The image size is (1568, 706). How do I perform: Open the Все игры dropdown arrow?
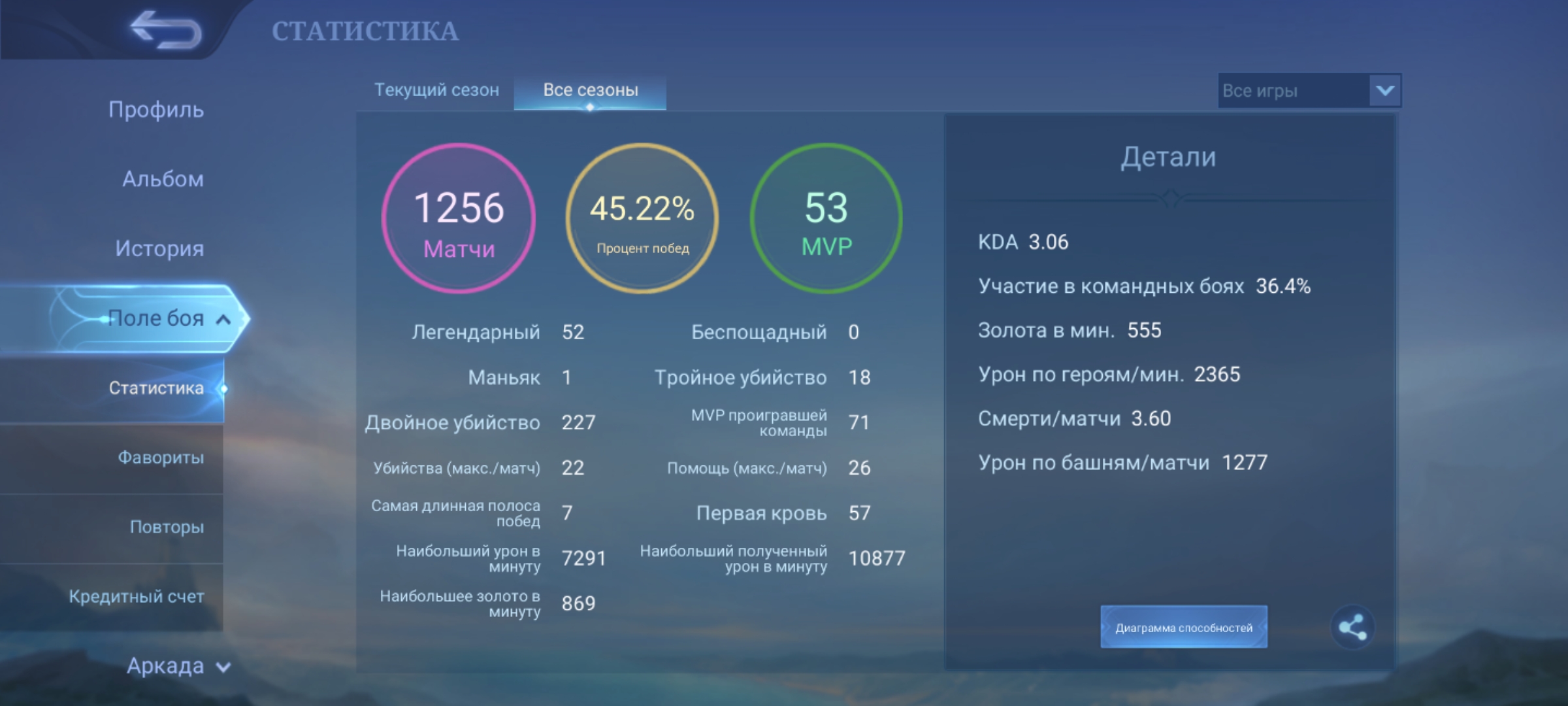(1384, 90)
